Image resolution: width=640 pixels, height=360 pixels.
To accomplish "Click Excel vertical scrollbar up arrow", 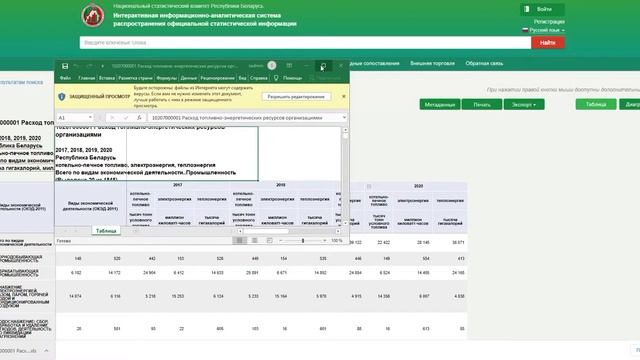I will 345,129.
